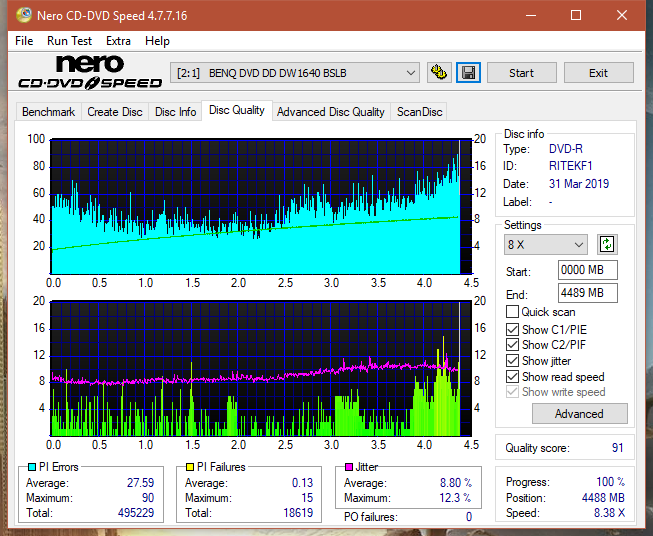Click the Progress 100 % value
Image resolution: width=653 pixels, height=536 pixels.
point(610,482)
